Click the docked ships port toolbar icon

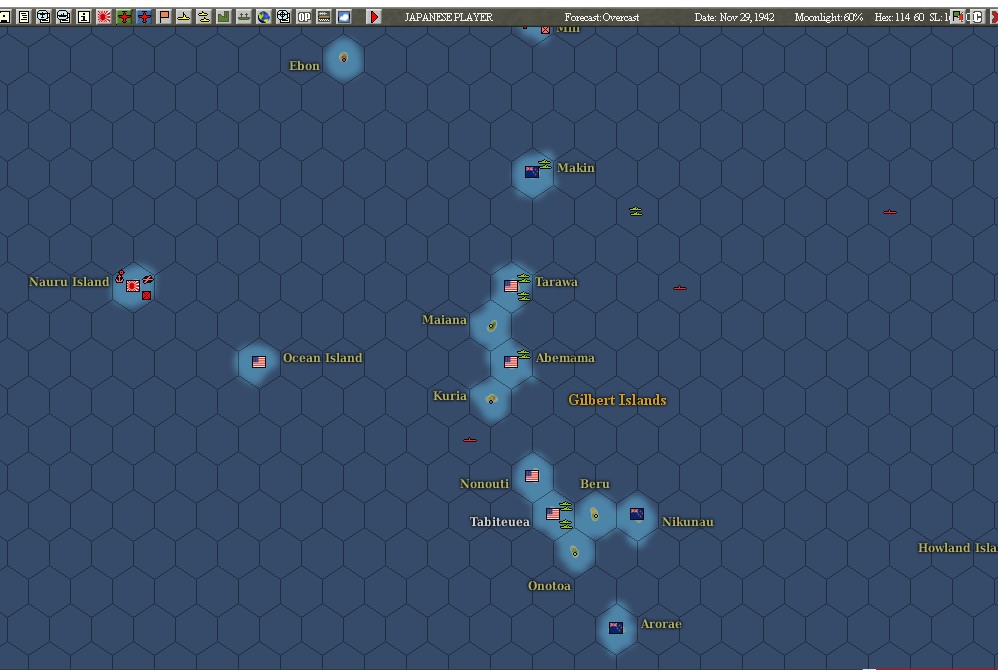[244, 17]
